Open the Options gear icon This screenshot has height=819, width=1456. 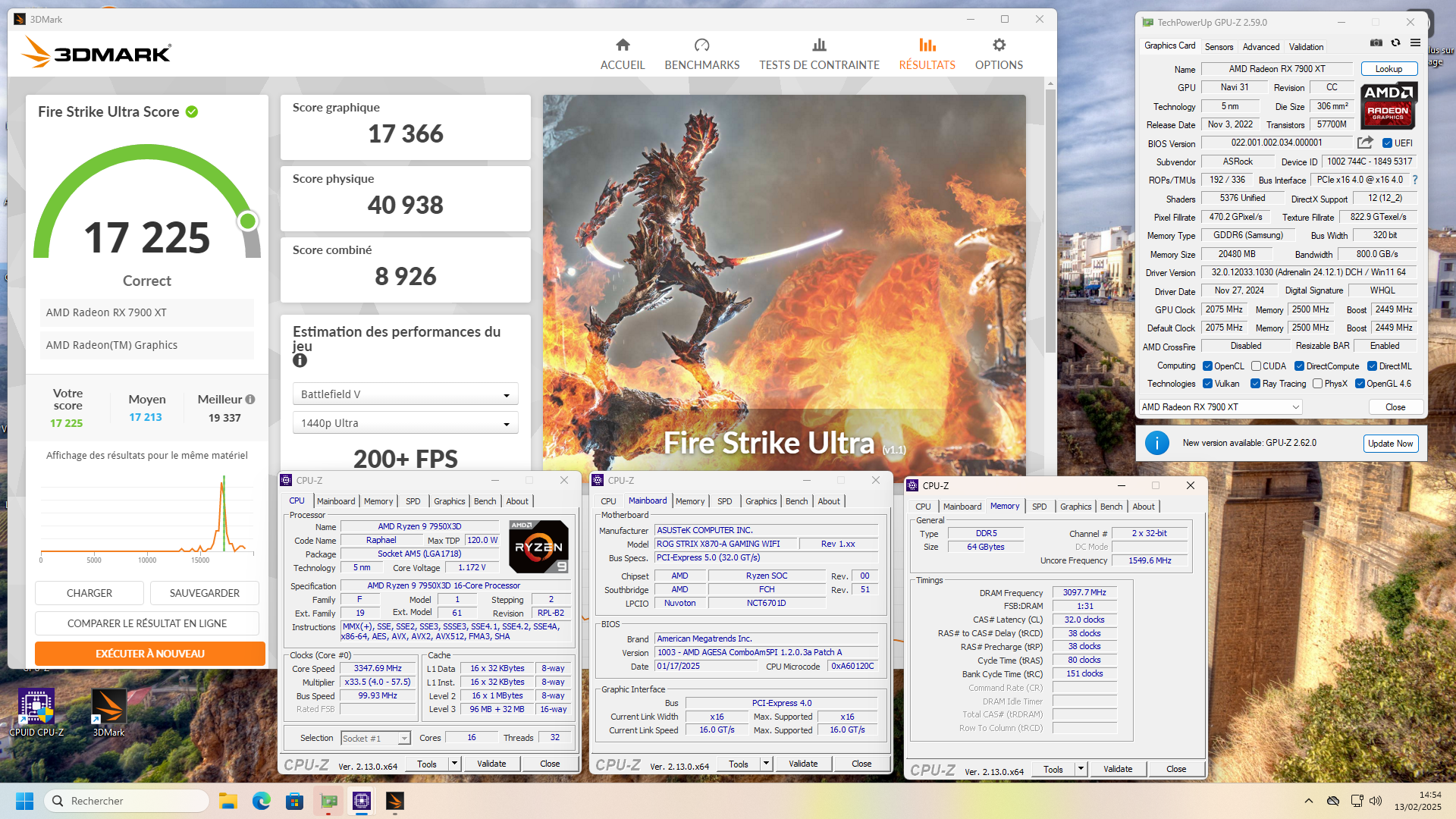[x=999, y=45]
